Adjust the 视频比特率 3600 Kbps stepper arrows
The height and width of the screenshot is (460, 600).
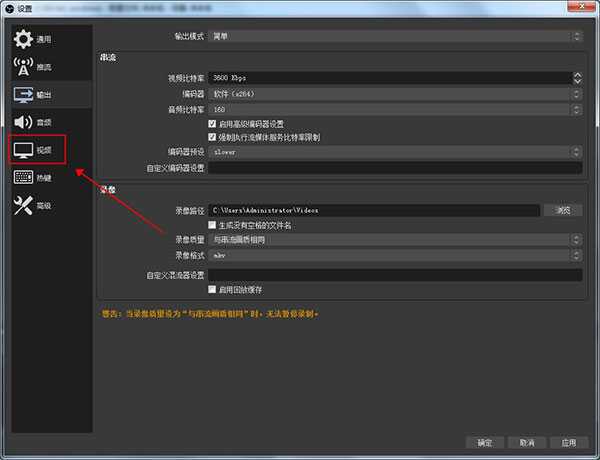(x=577, y=77)
